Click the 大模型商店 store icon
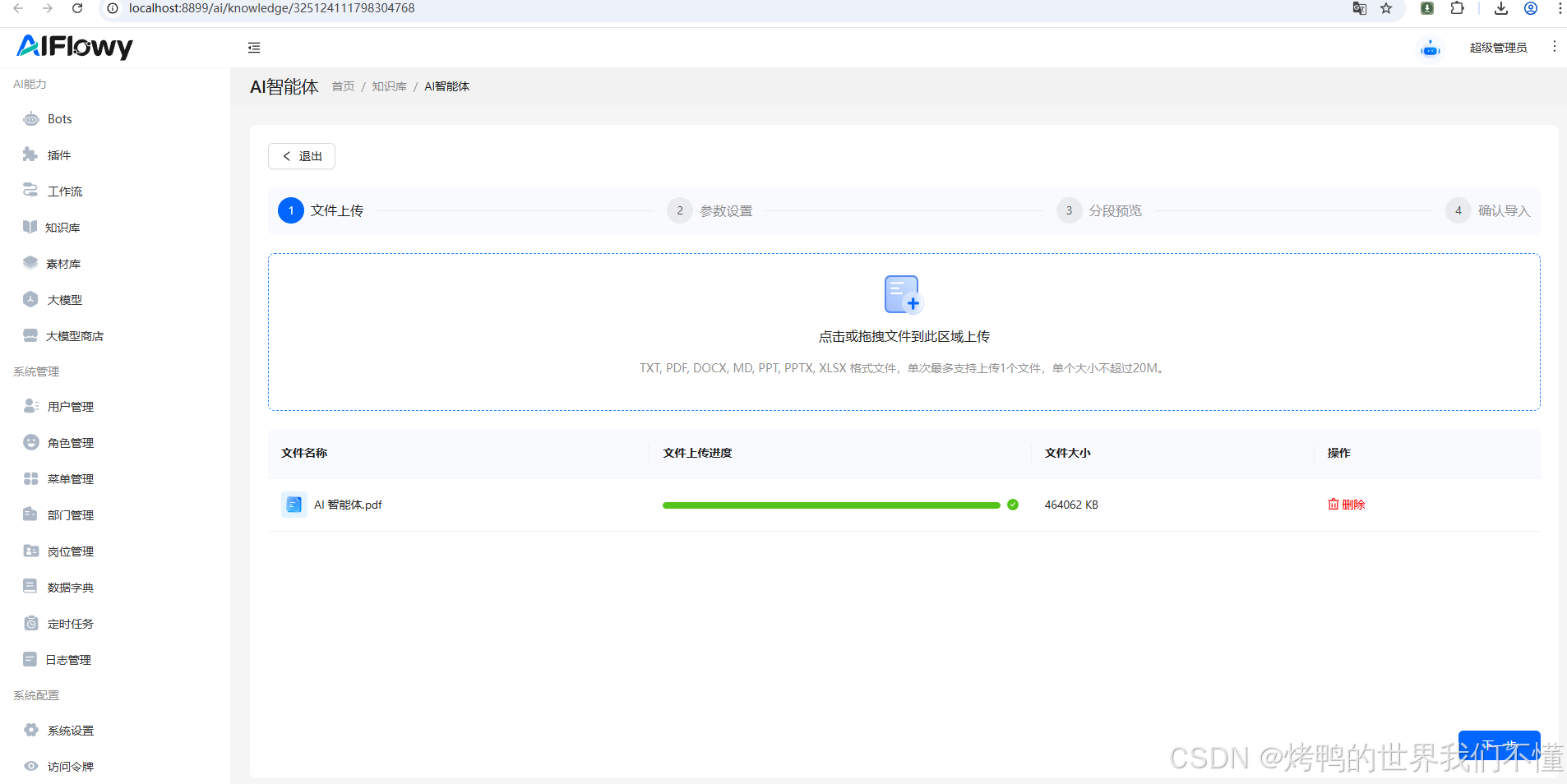1567x784 pixels. (30, 335)
